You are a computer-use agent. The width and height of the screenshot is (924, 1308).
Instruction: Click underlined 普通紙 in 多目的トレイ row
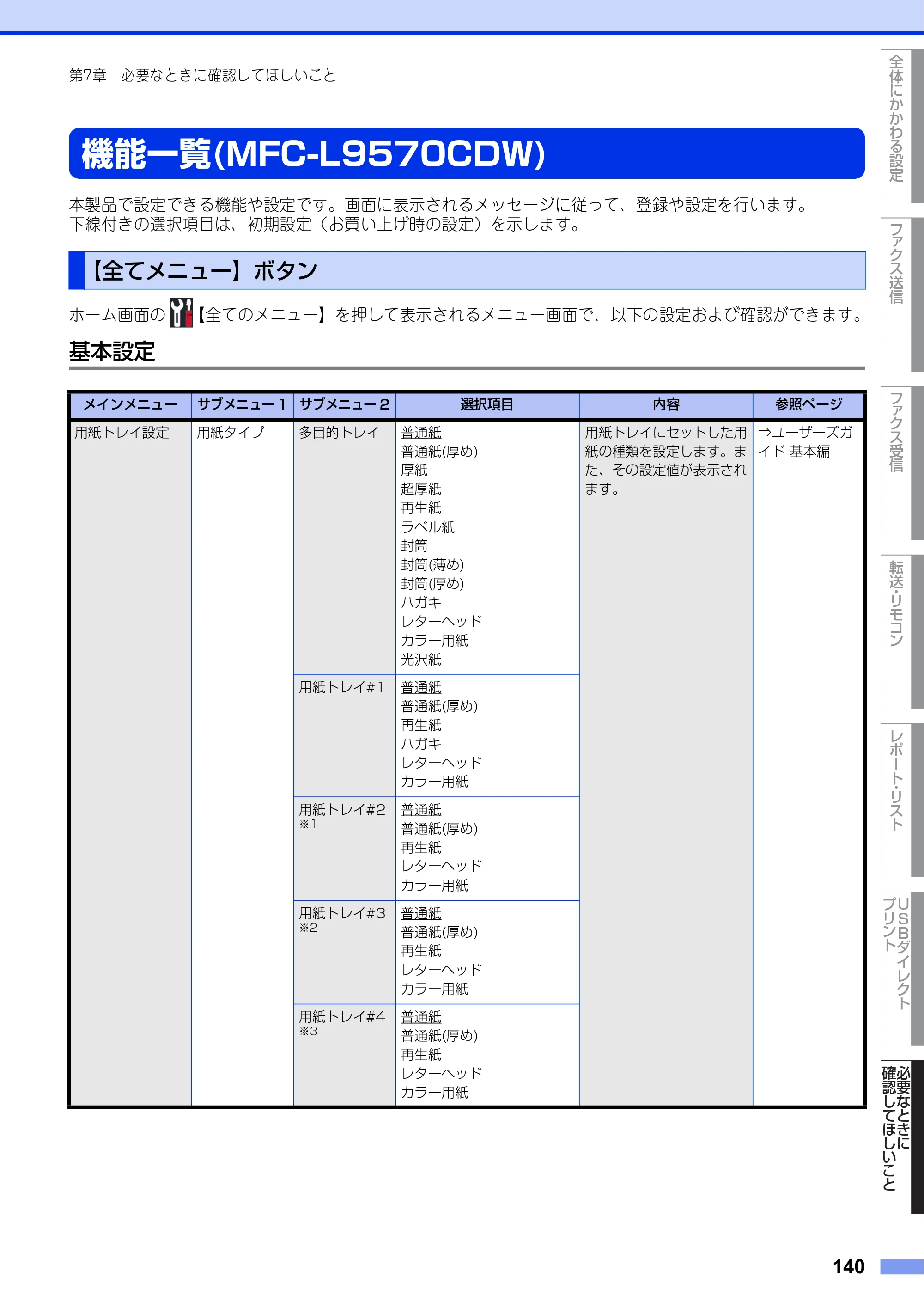pos(421,433)
